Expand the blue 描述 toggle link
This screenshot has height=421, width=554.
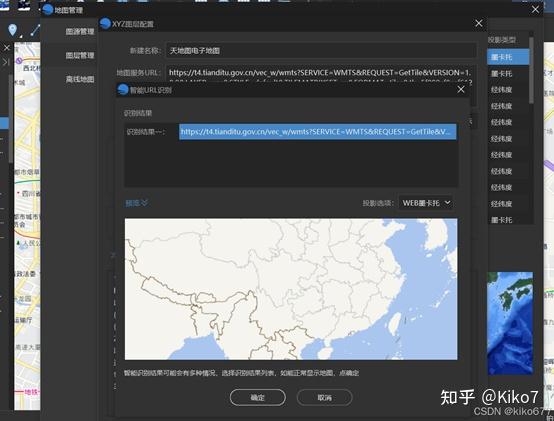pyautogui.click(x=136, y=203)
